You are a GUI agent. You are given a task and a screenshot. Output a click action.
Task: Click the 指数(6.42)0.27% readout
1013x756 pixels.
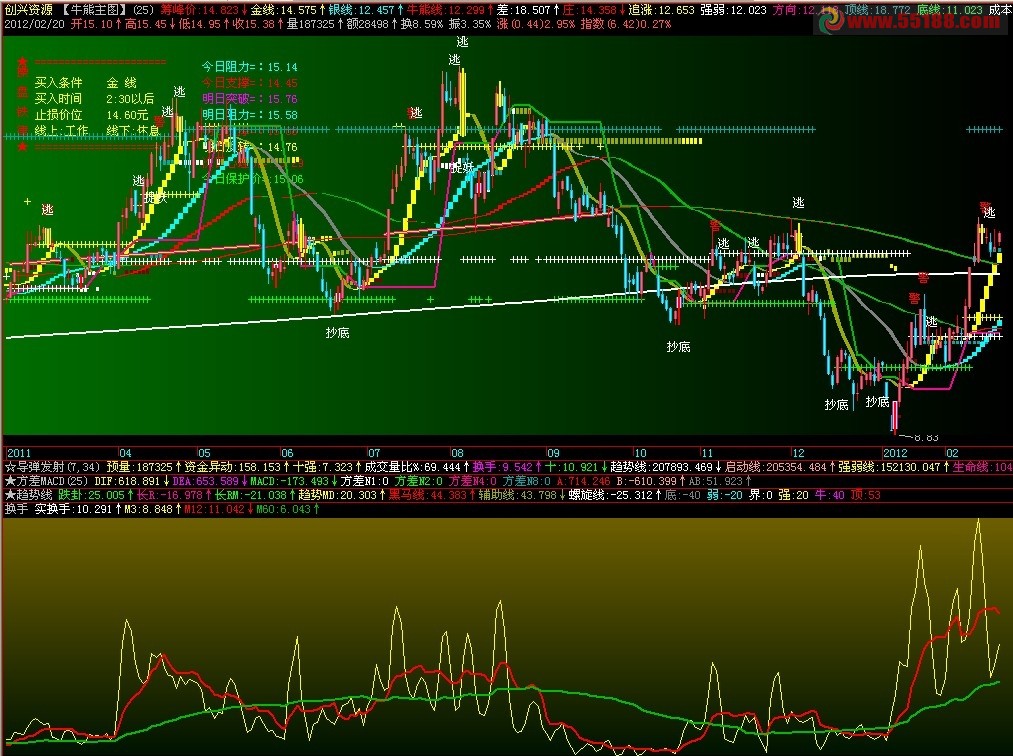pyautogui.click(x=625, y=24)
